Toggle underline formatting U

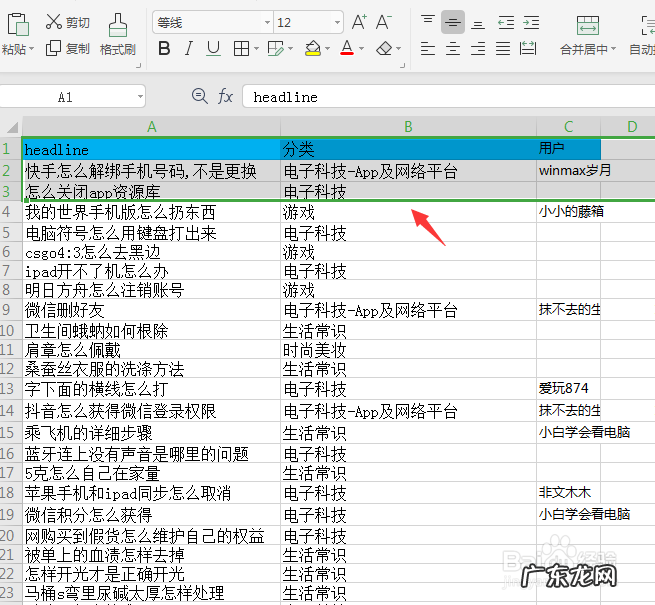pyautogui.click(x=213, y=48)
